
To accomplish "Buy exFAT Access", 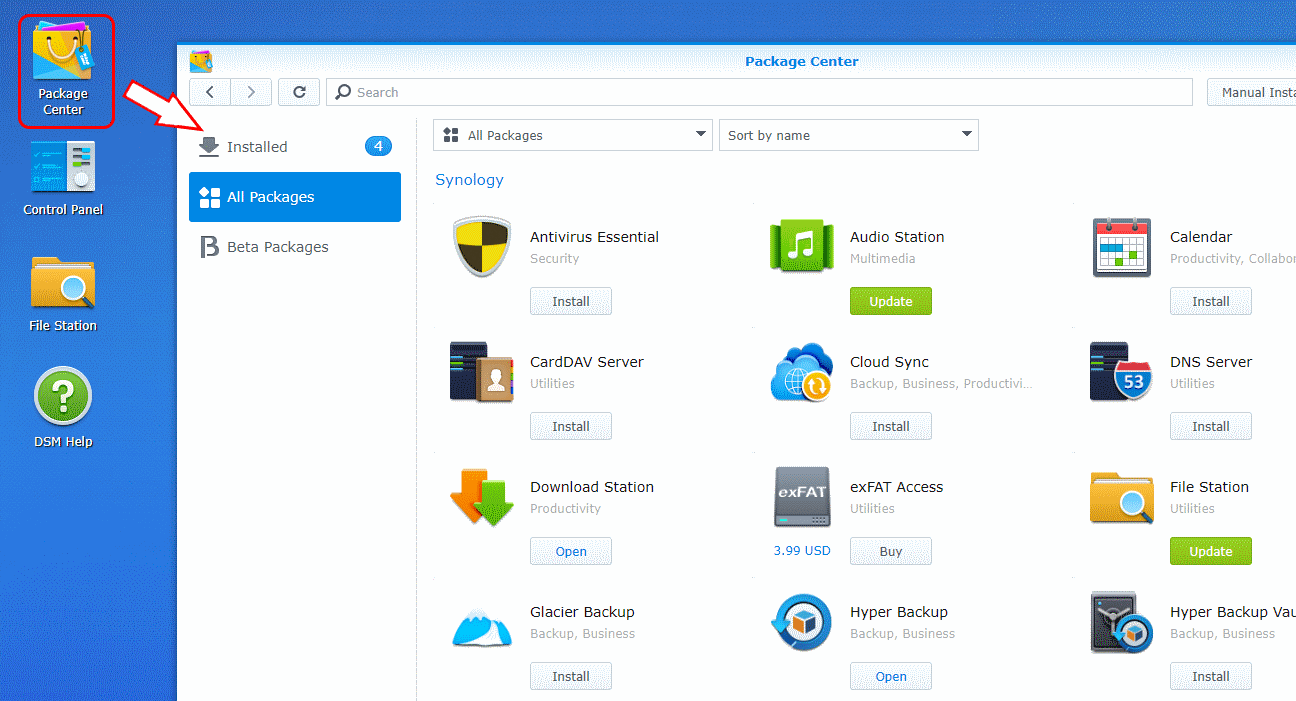I will point(891,551).
